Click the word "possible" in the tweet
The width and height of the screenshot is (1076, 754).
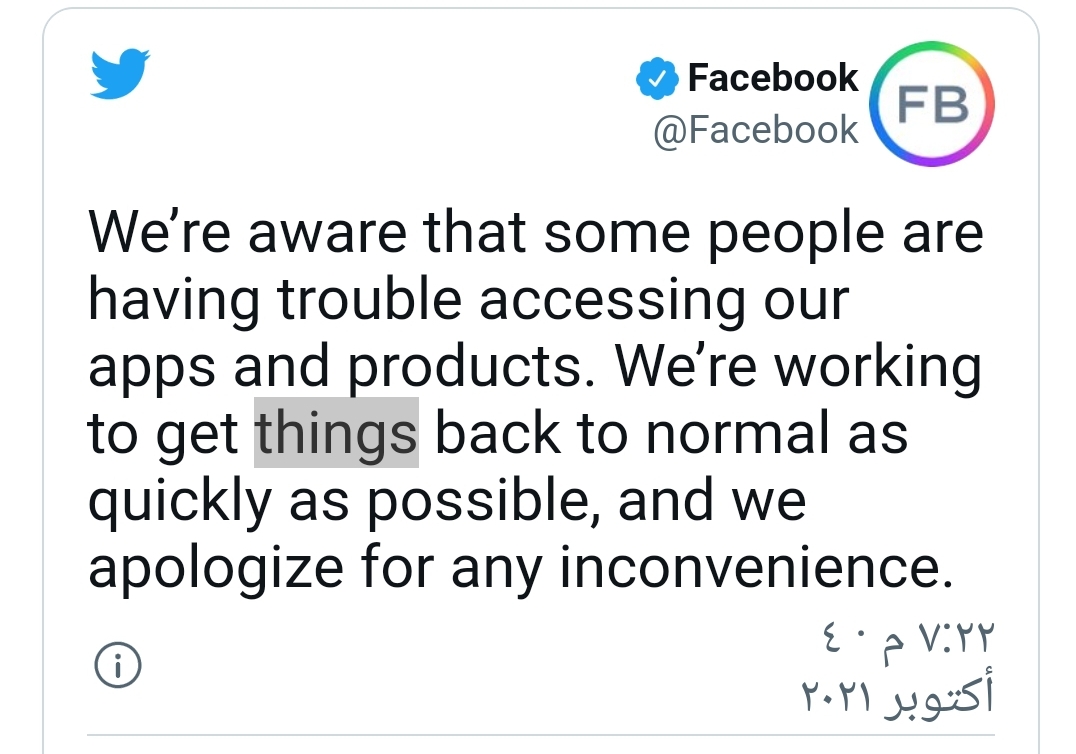(483, 502)
